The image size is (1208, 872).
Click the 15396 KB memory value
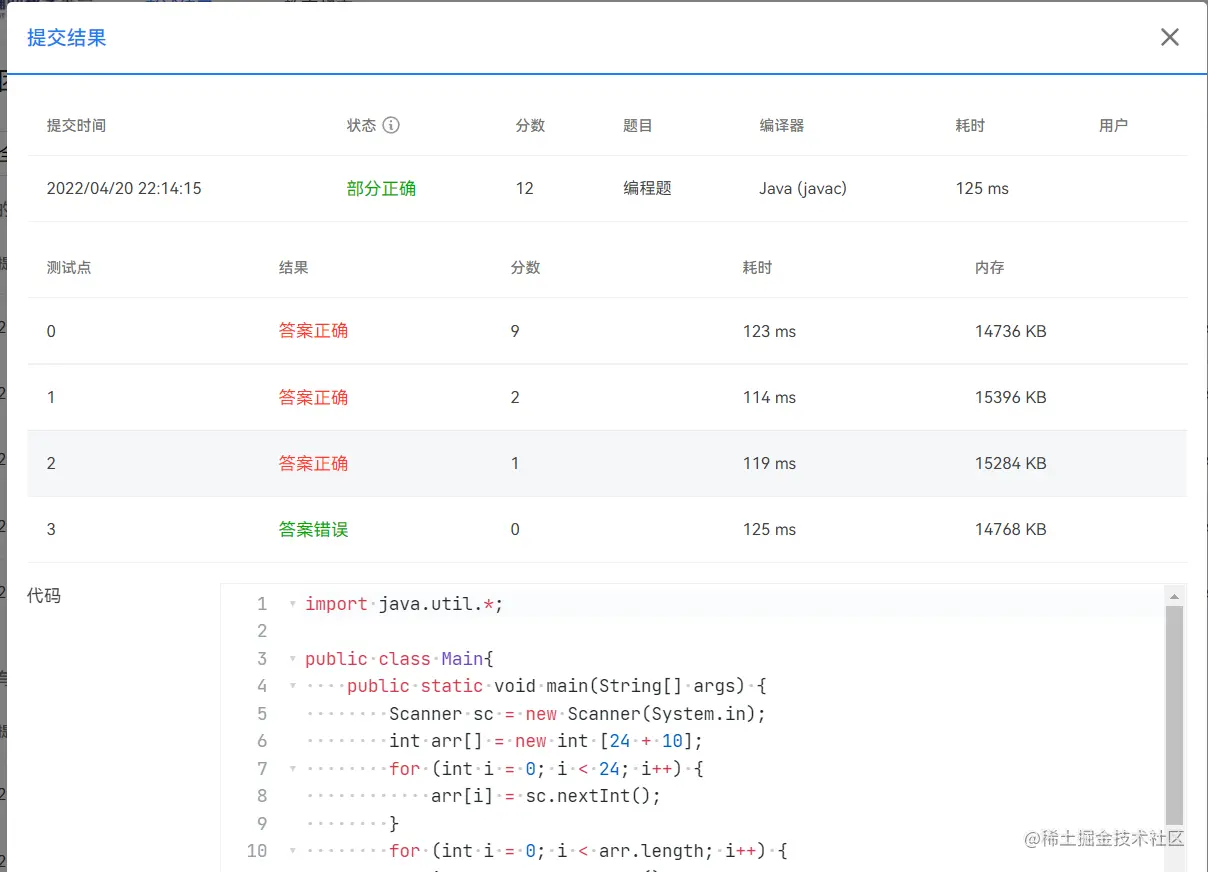[1010, 397]
